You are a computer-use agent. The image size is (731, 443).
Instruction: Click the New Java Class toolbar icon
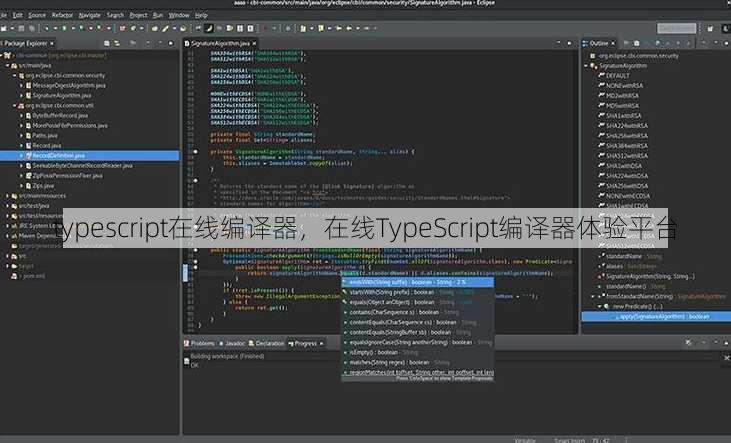coord(133,28)
